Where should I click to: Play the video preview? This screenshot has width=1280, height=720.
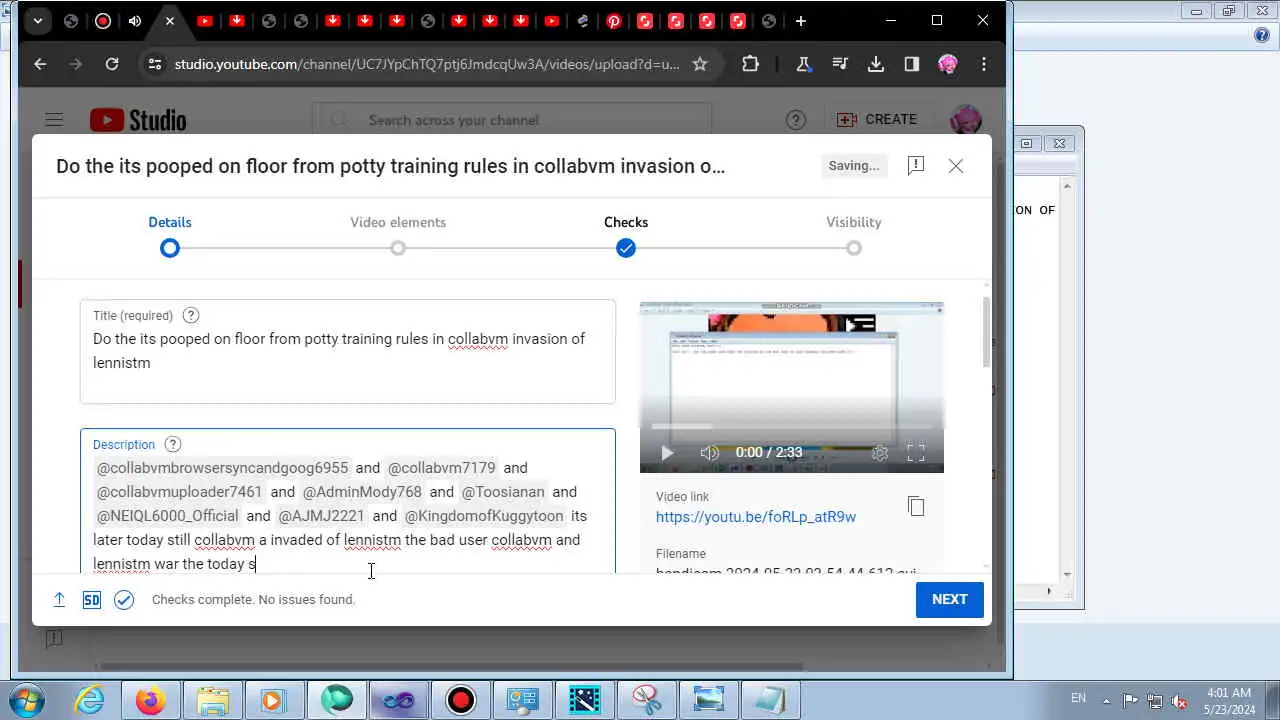(x=667, y=453)
